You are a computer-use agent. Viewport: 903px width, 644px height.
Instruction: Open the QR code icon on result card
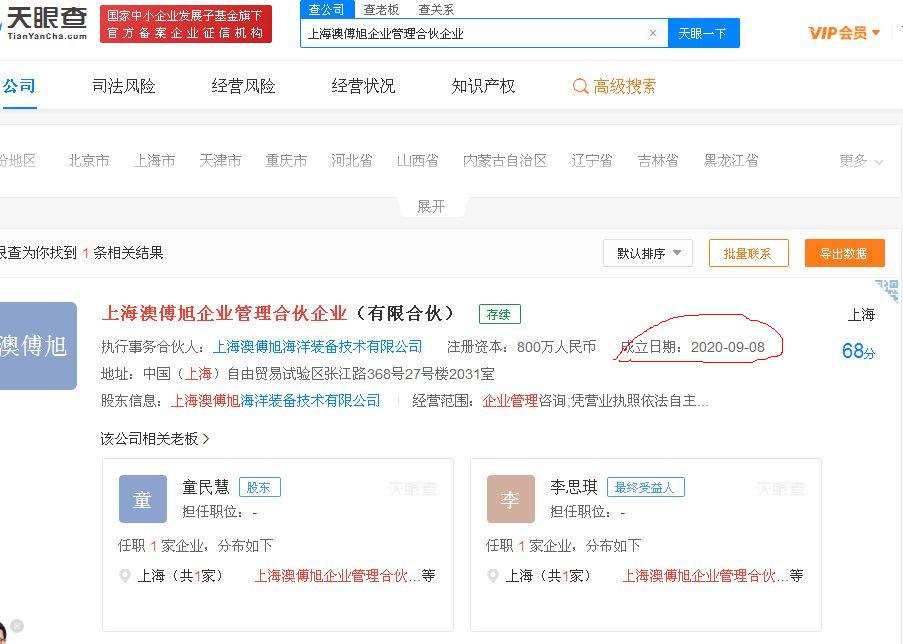coord(887,290)
